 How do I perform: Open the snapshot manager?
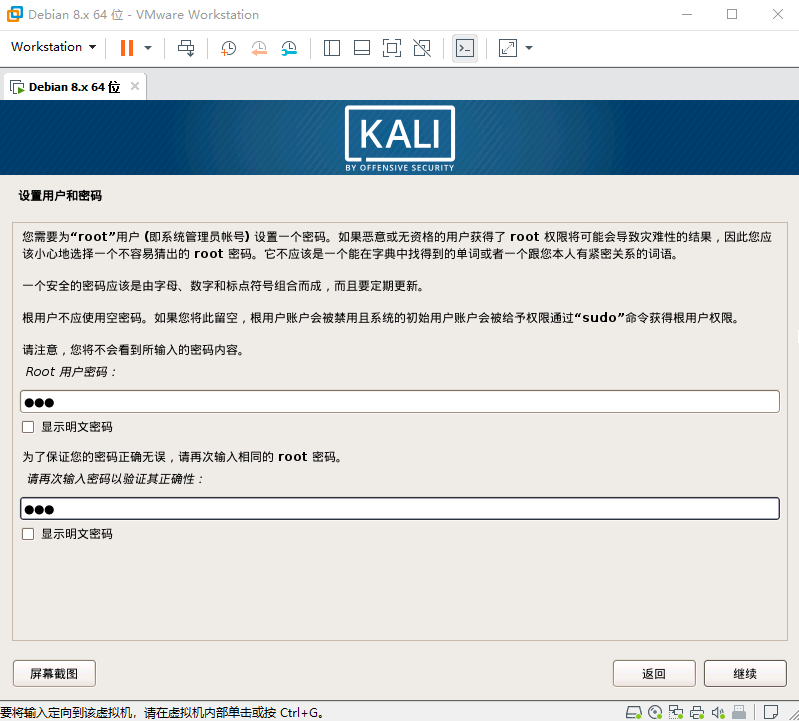point(289,48)
